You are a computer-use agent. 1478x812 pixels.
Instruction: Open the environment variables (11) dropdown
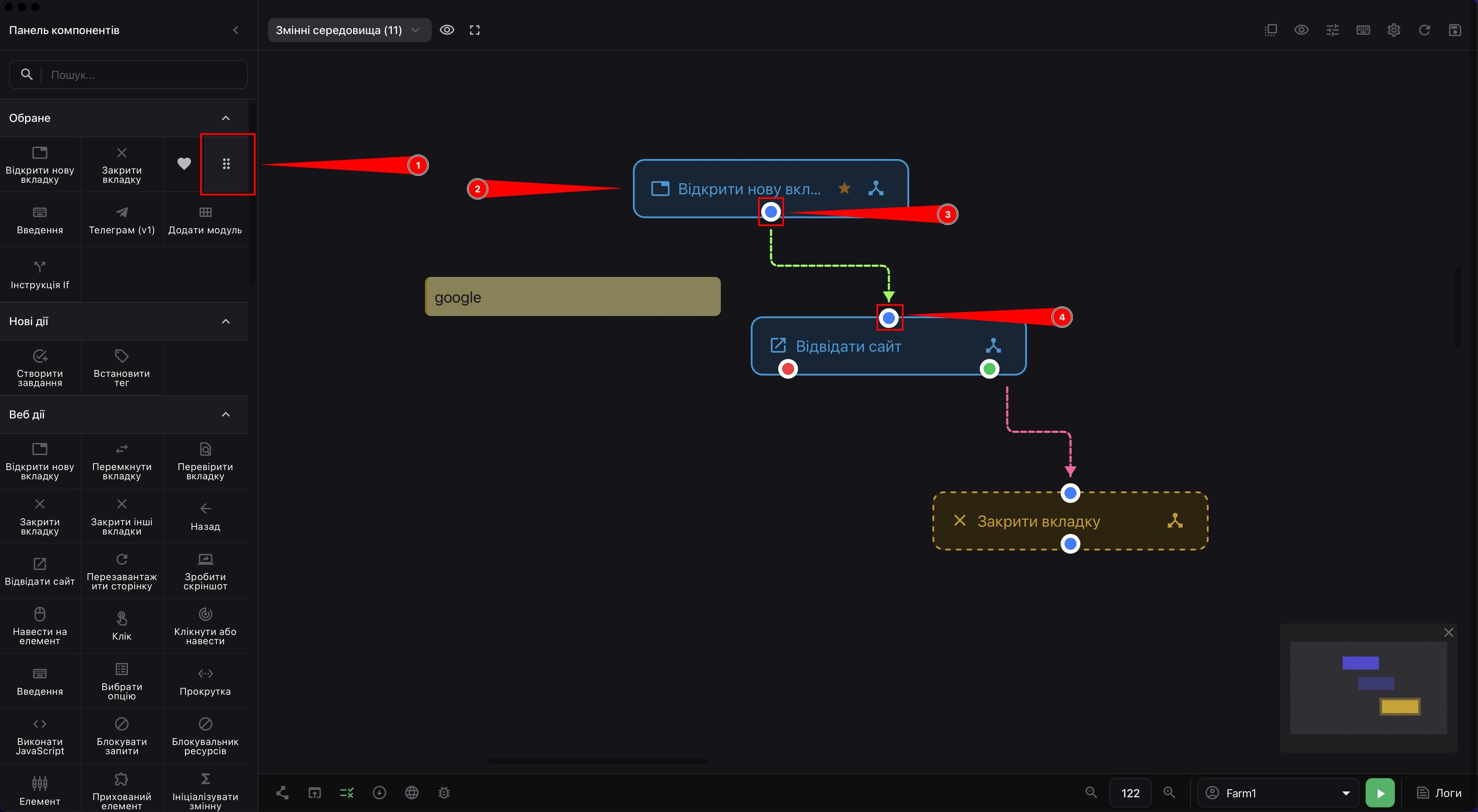pos(349,30)
